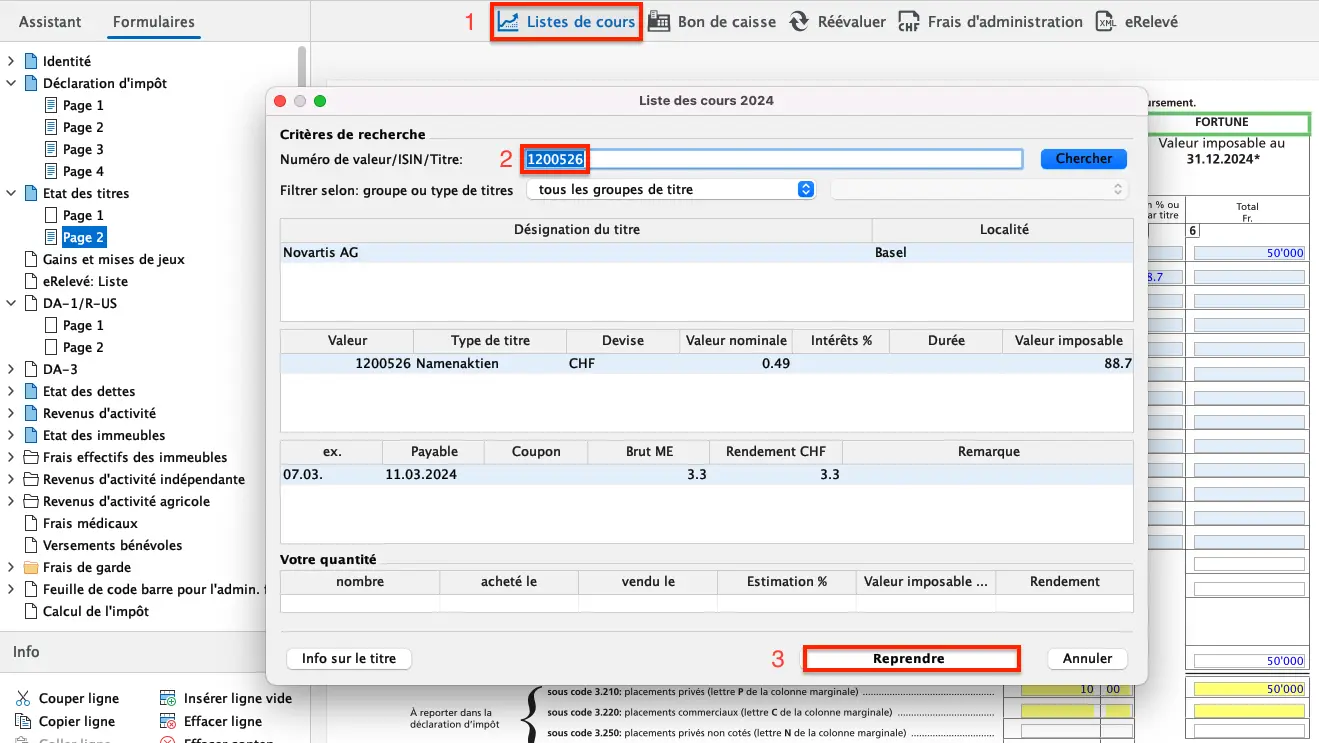Click Info sur le titre
This screenshot has width=1319, height=743.
(348, 658)
